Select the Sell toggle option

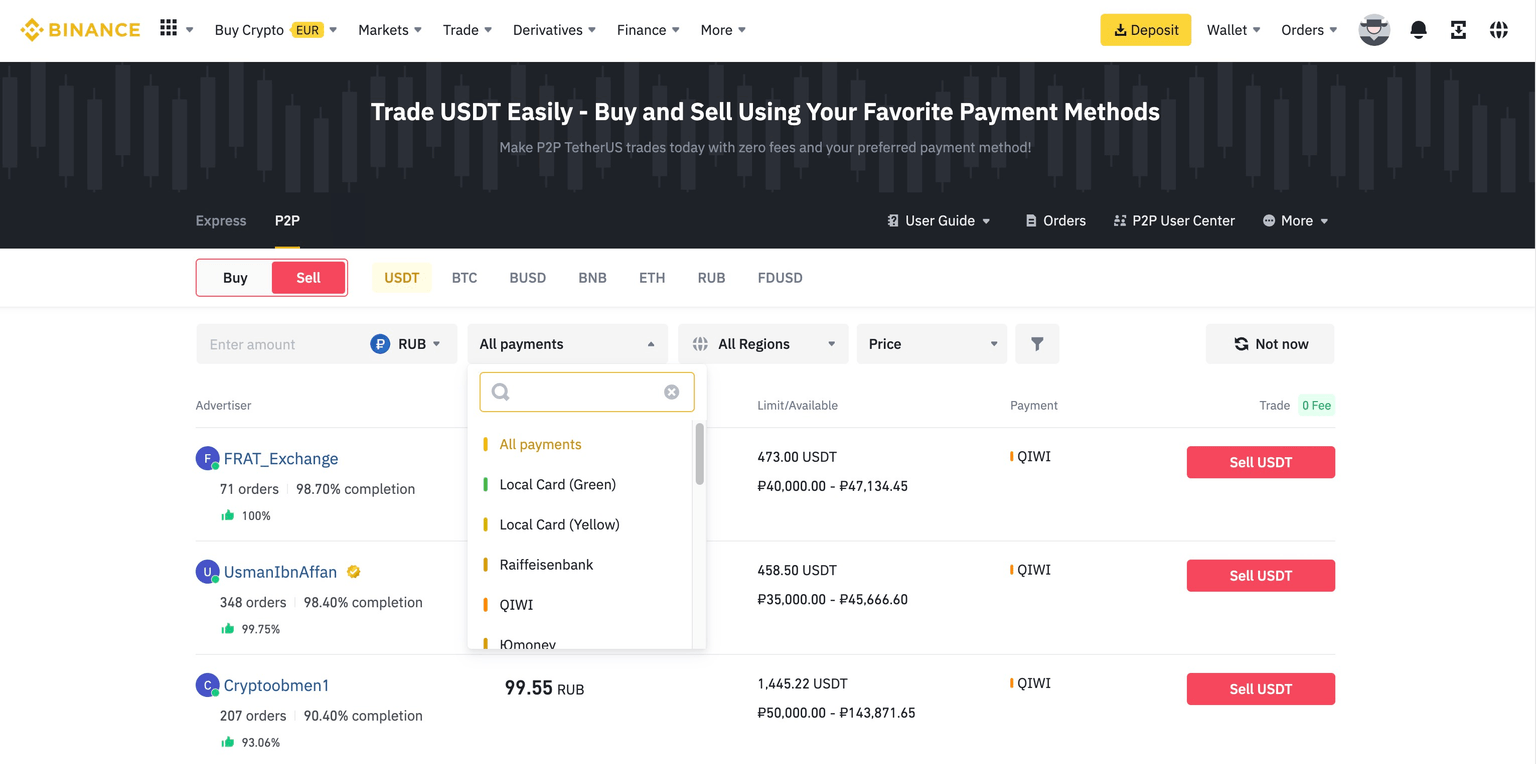click(x=308, y=278)
